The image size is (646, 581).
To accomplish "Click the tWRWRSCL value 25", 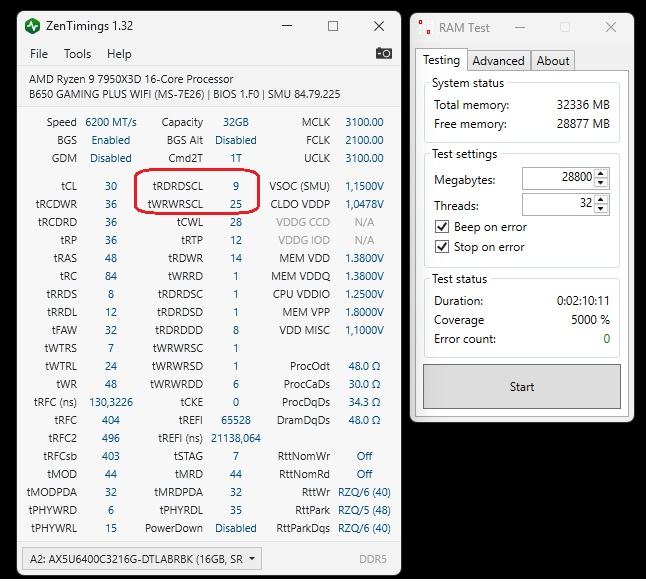I will coord(236,204).
